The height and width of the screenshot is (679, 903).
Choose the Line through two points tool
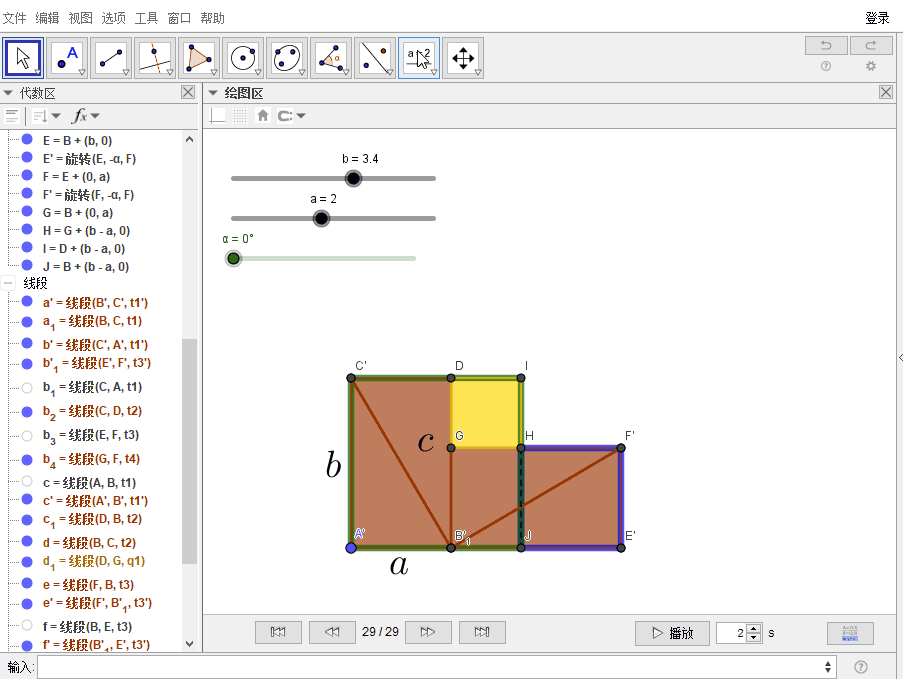111,58
